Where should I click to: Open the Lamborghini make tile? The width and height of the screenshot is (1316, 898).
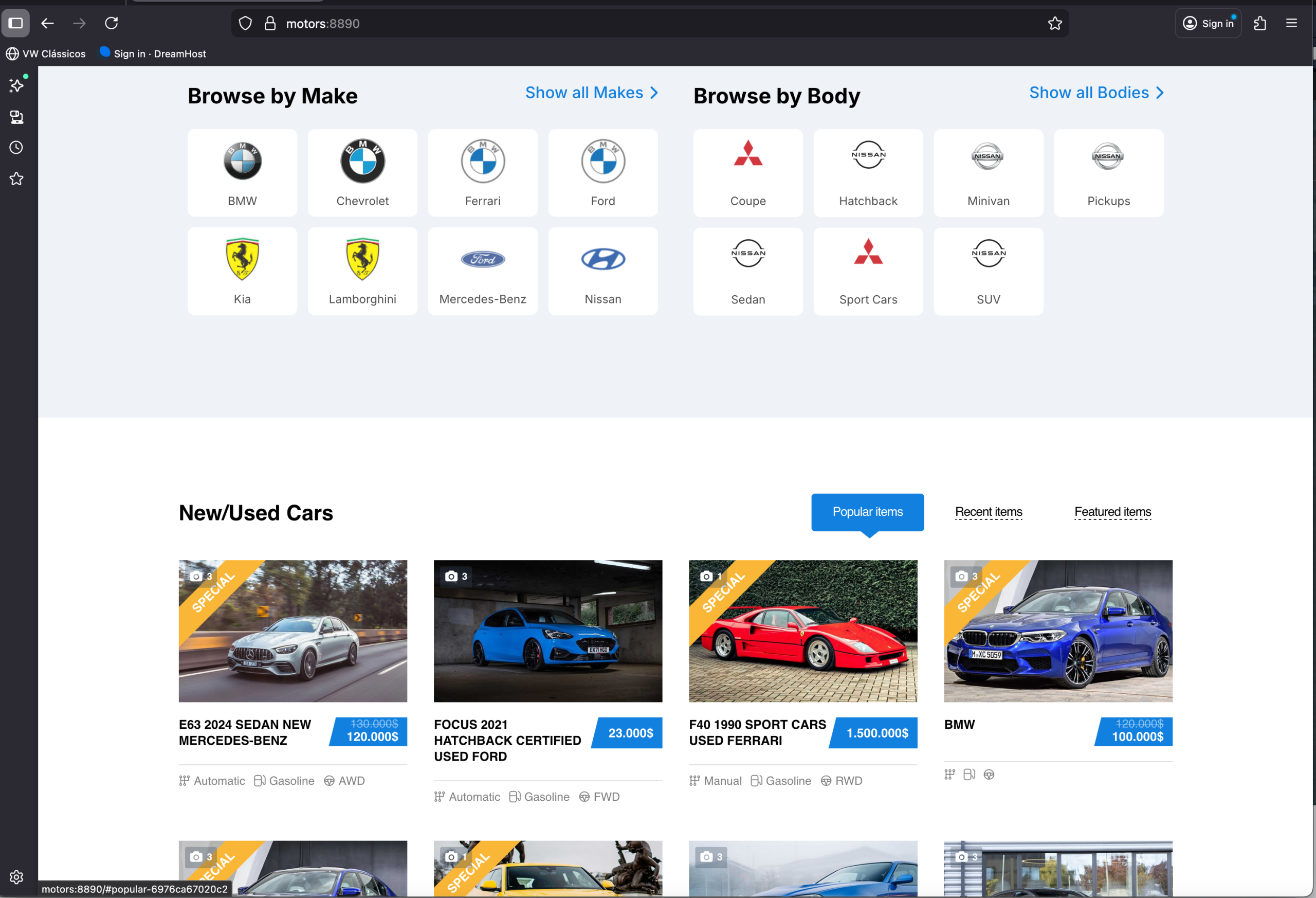point(362,271)
